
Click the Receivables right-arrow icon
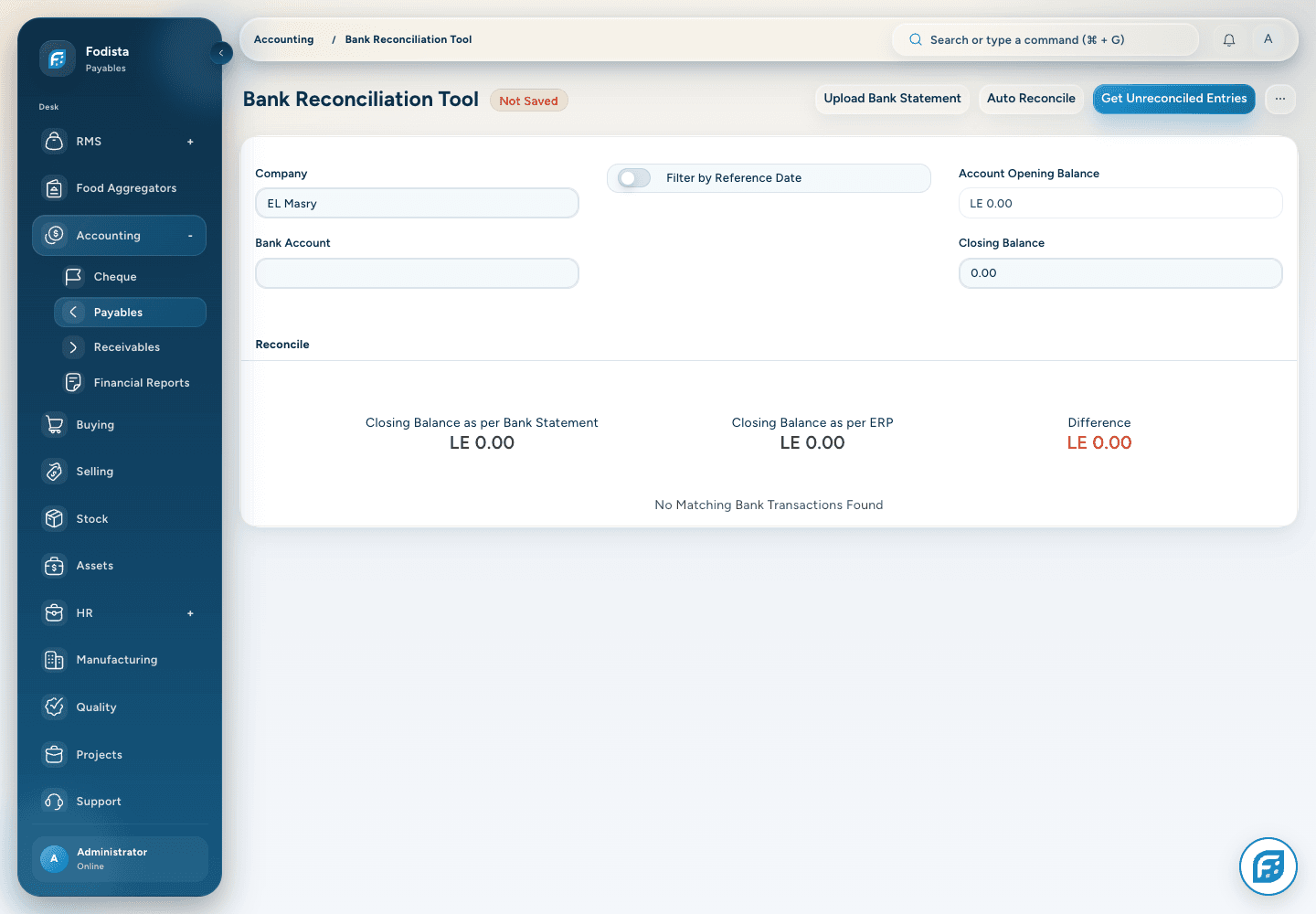click(x=73, y=347)
